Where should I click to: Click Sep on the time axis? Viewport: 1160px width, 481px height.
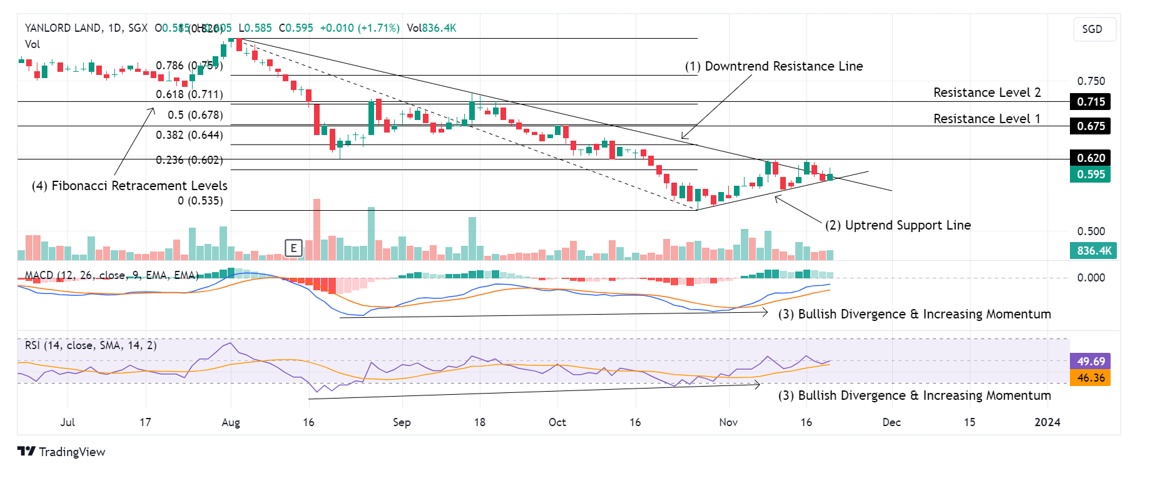click(402, 422)
